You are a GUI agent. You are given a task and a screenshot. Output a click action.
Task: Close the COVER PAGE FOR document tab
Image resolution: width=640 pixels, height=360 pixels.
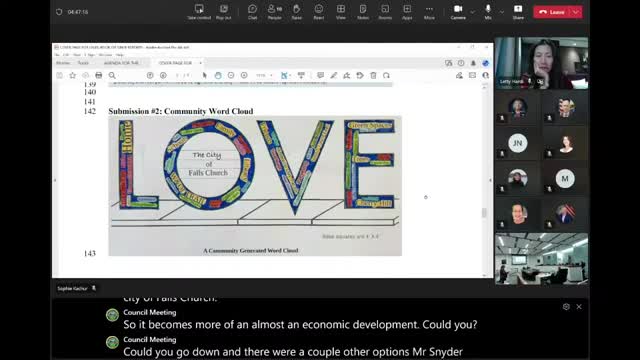pyautogui.click(x=200, y=63)
